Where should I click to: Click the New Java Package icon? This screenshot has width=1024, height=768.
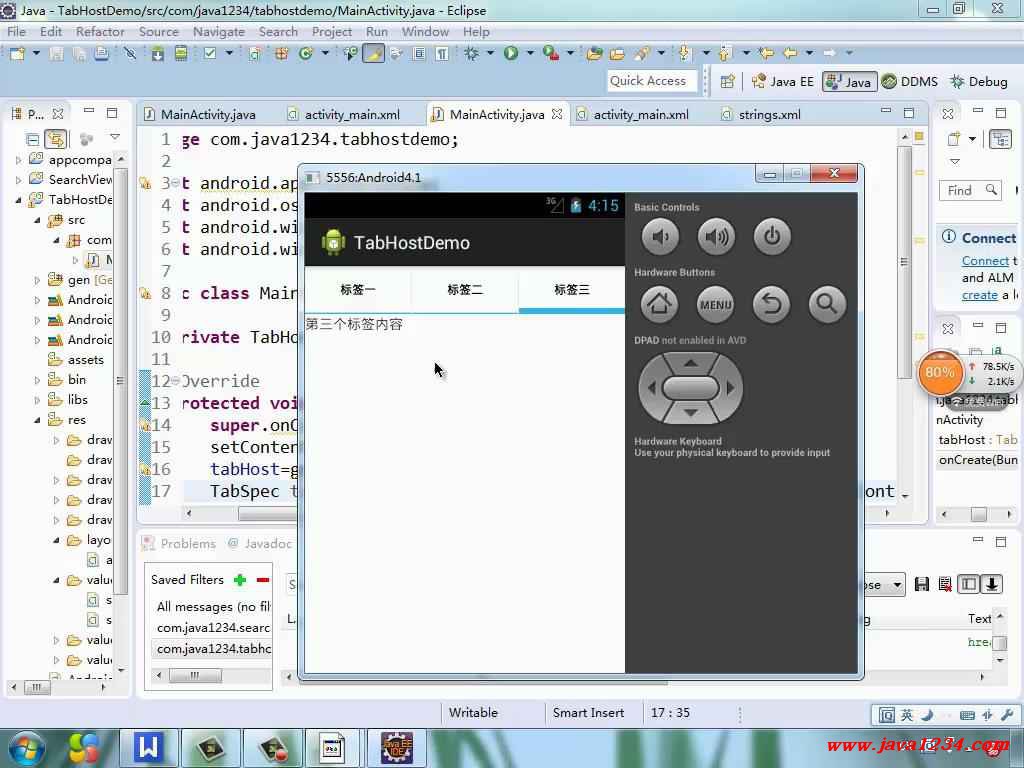pyautogui.click(x=281, y=53)
